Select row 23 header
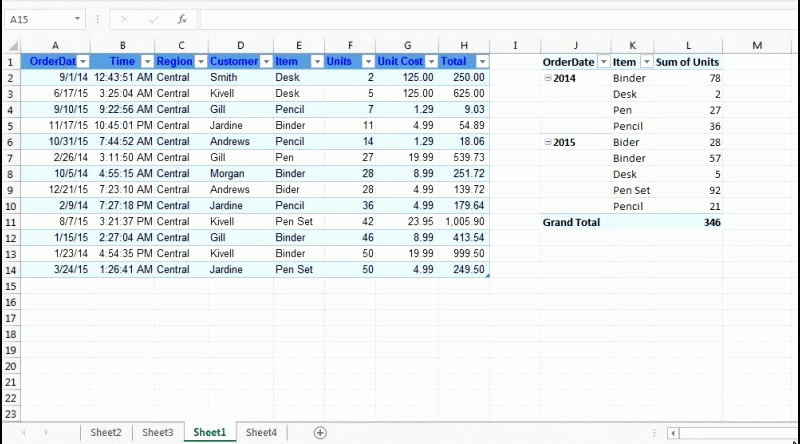 pos(11,414)
